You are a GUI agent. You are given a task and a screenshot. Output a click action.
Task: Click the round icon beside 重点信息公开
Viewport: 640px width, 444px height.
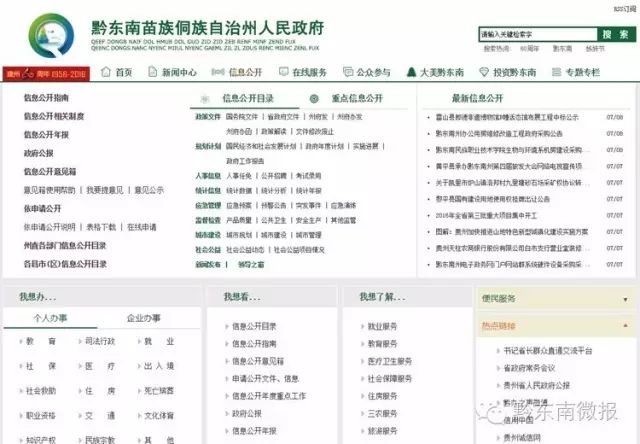click(314, 98)
